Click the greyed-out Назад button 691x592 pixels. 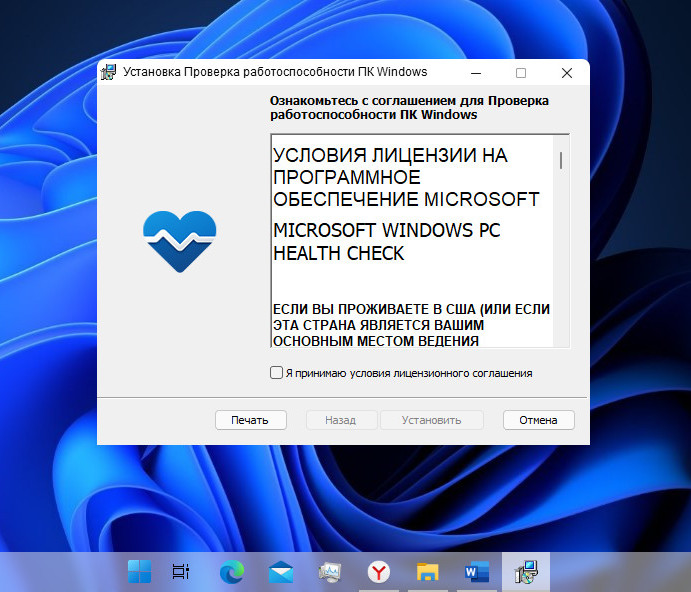[341, 420]
